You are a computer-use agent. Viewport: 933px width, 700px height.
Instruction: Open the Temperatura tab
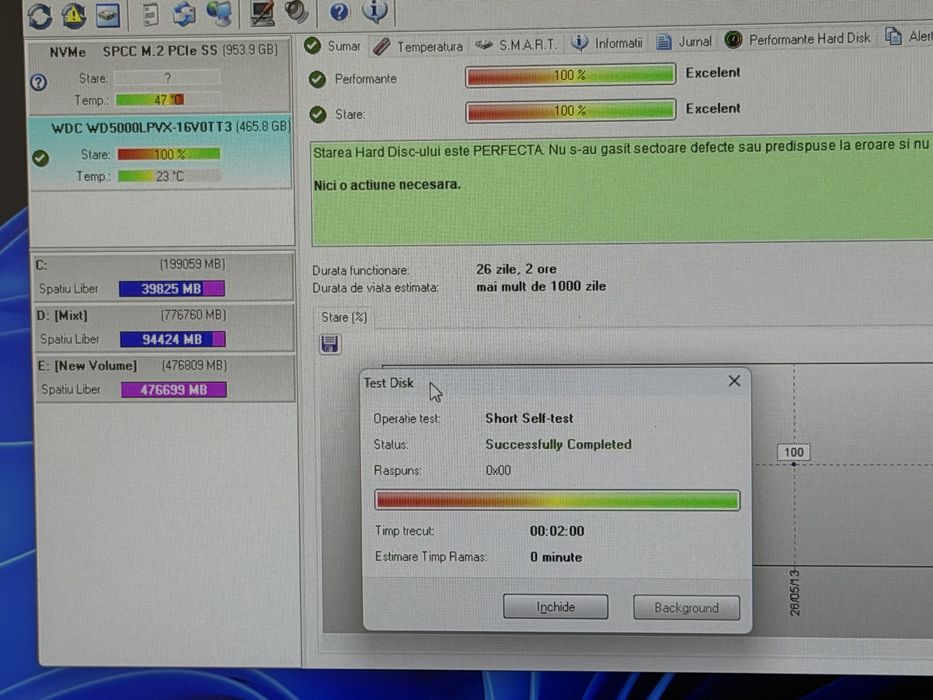point(418,46)
